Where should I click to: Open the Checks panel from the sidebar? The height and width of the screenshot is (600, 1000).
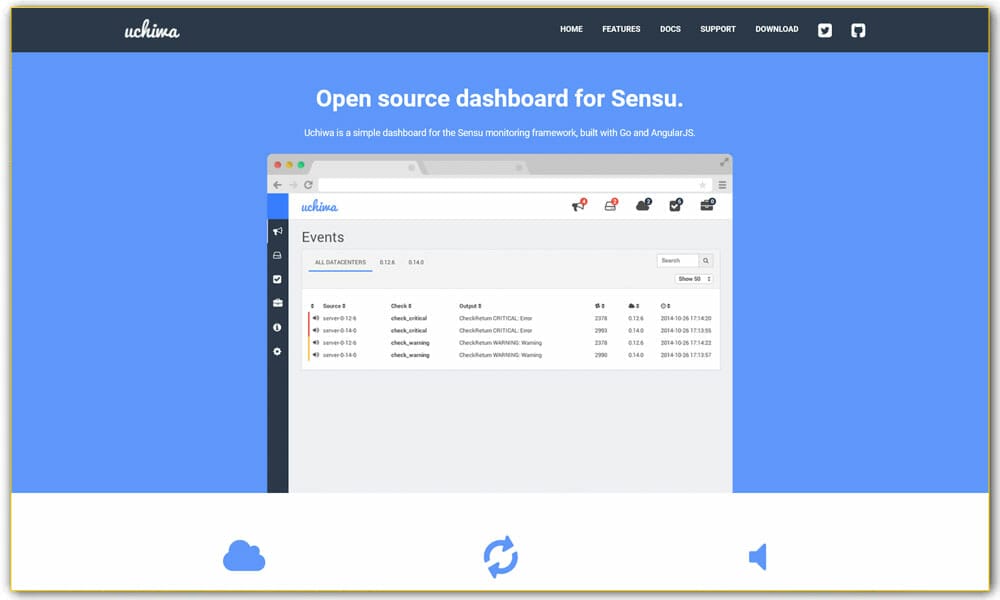pos(278,278)
